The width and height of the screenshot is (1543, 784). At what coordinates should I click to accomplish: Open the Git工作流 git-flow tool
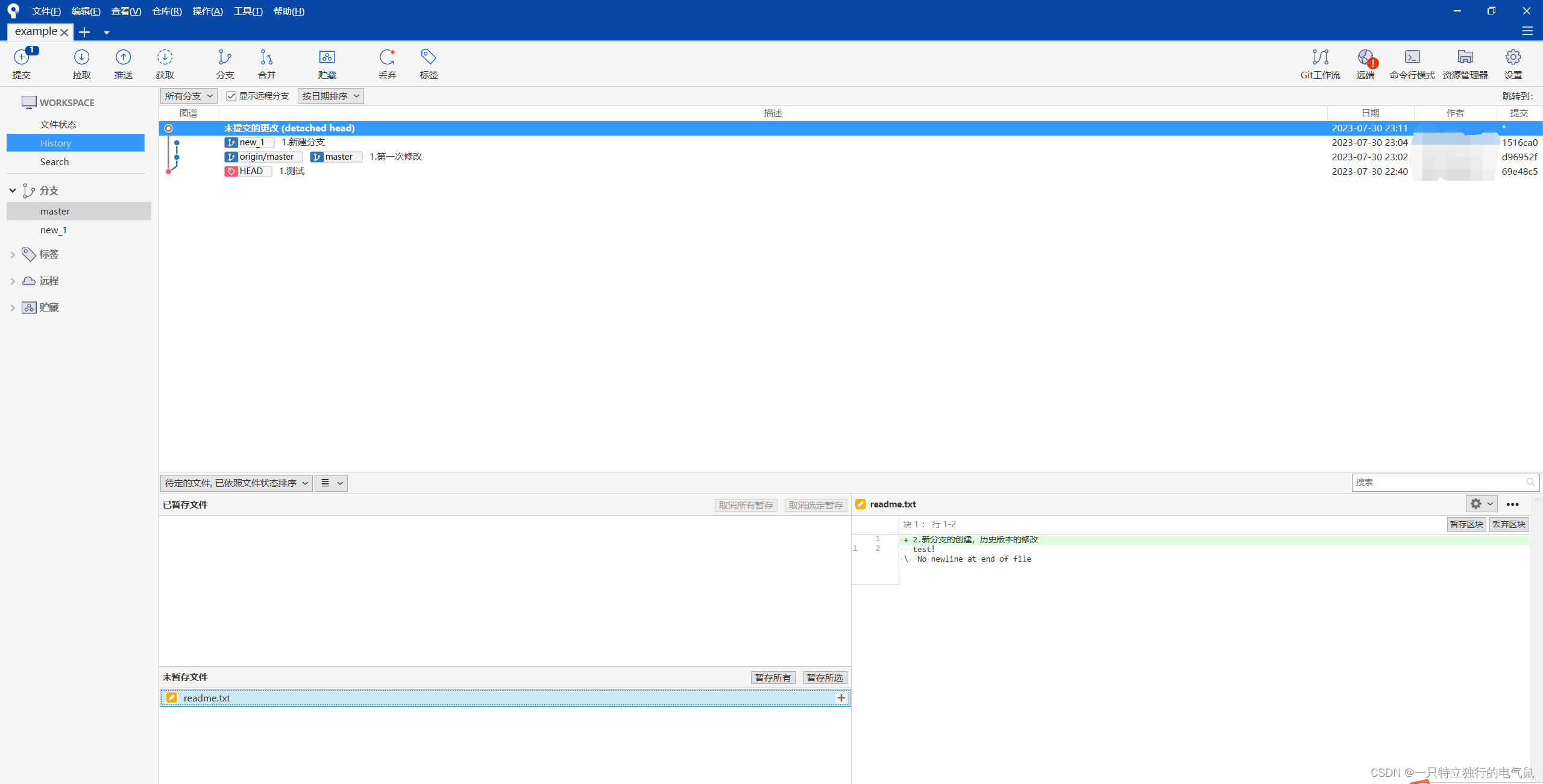1320,63
